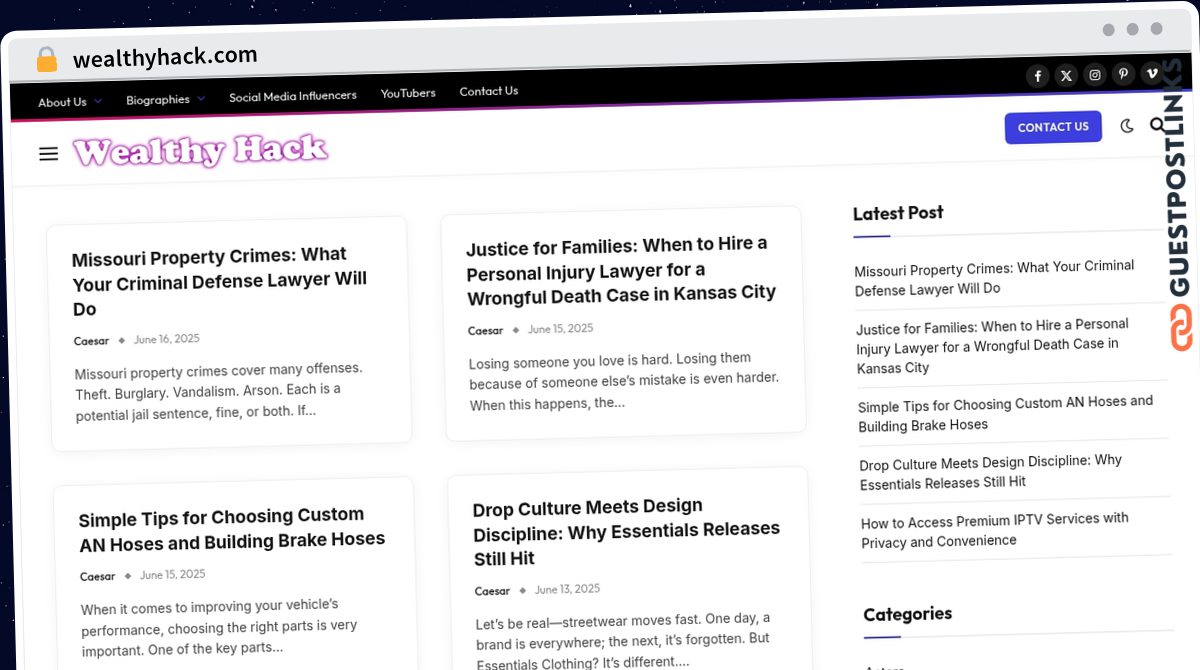The width and height of the screenshot is (1200, 670).
Task: Open the Vimeo social icon
Action: 1152,73
